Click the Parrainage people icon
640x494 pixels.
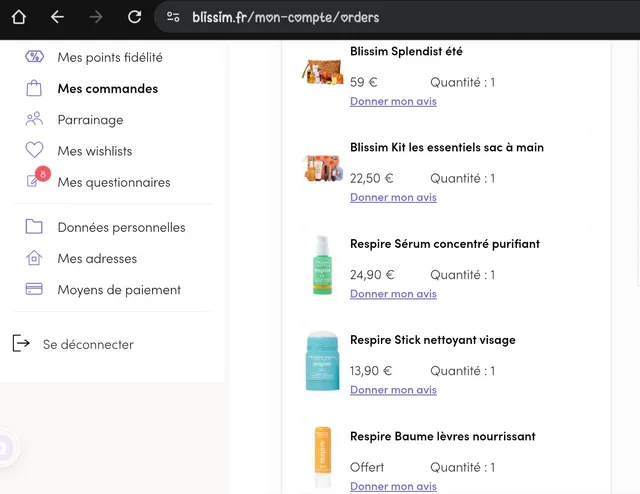pos(34,119)
